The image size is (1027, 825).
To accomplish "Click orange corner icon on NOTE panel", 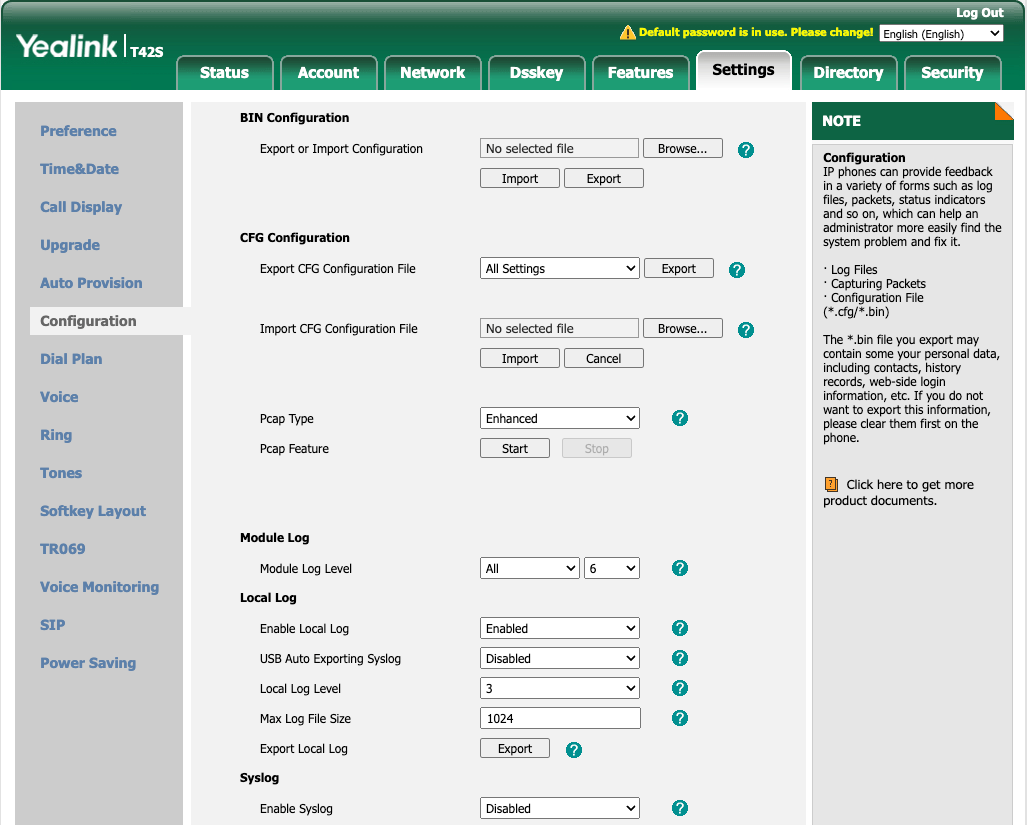I will point(1003,111).
